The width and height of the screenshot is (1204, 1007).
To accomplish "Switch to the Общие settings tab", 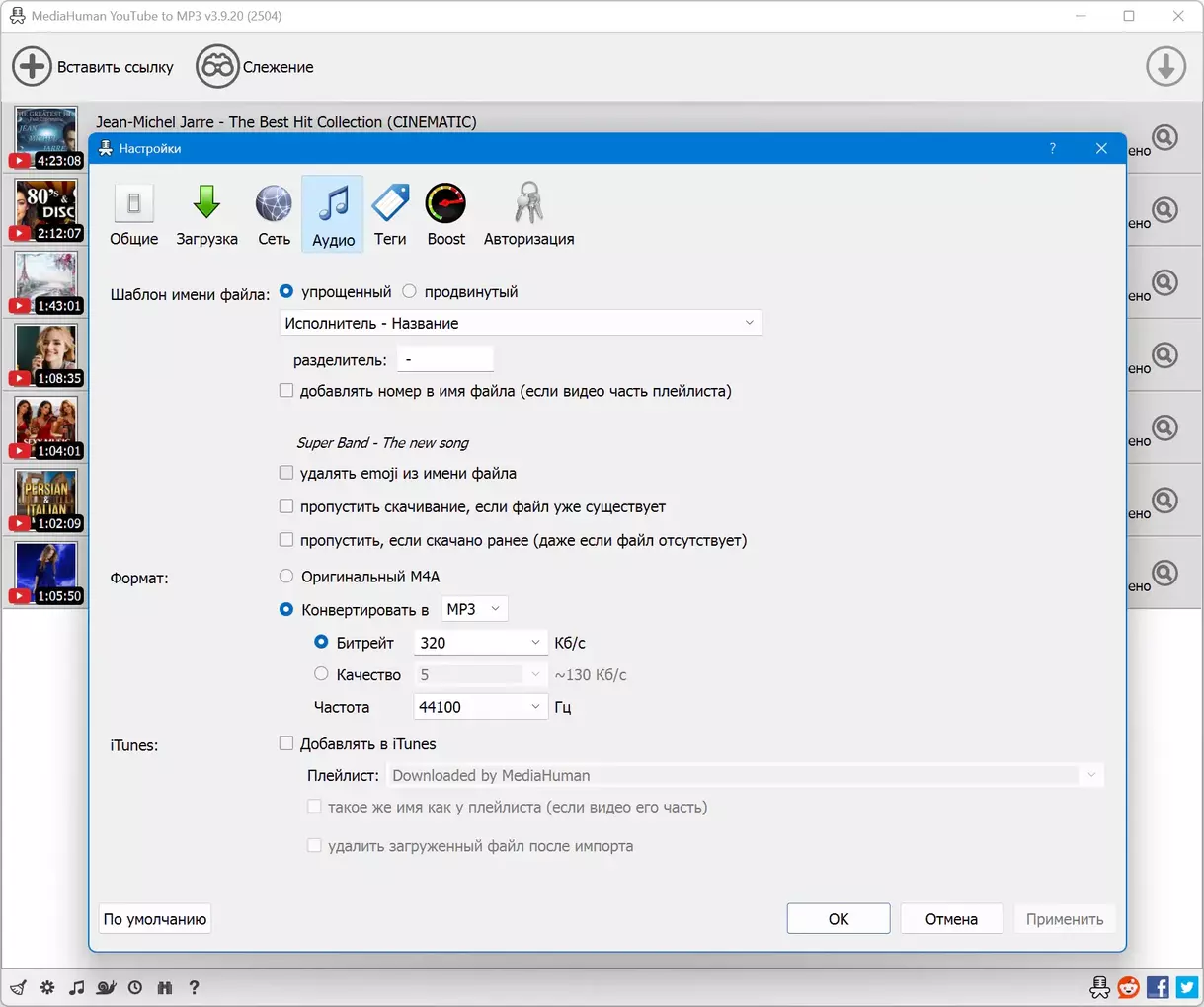I will (x=134, y=214).
